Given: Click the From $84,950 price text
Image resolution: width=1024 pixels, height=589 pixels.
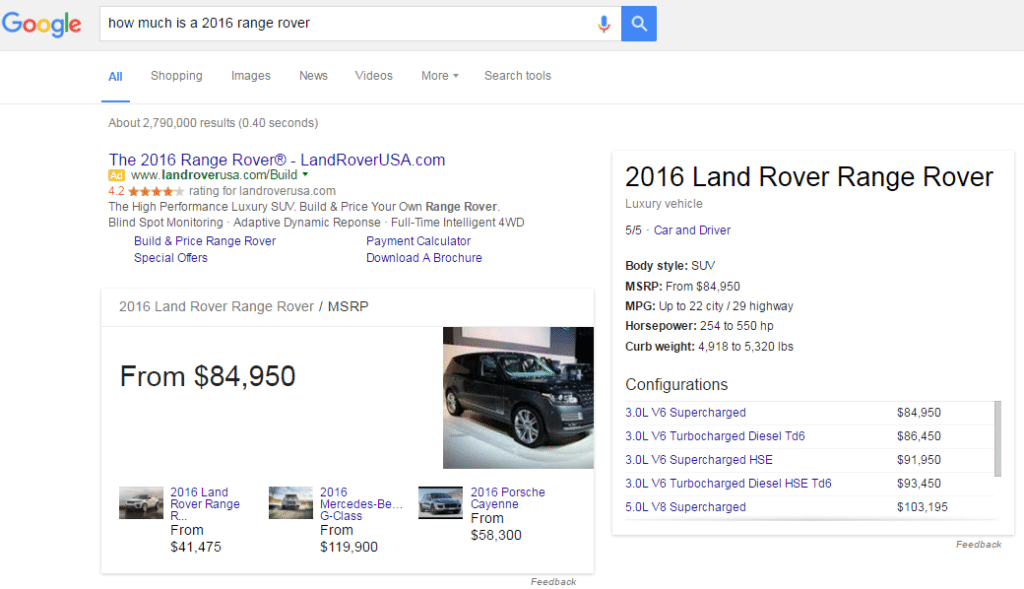Looking at the screenshot, I should point(208,377).
